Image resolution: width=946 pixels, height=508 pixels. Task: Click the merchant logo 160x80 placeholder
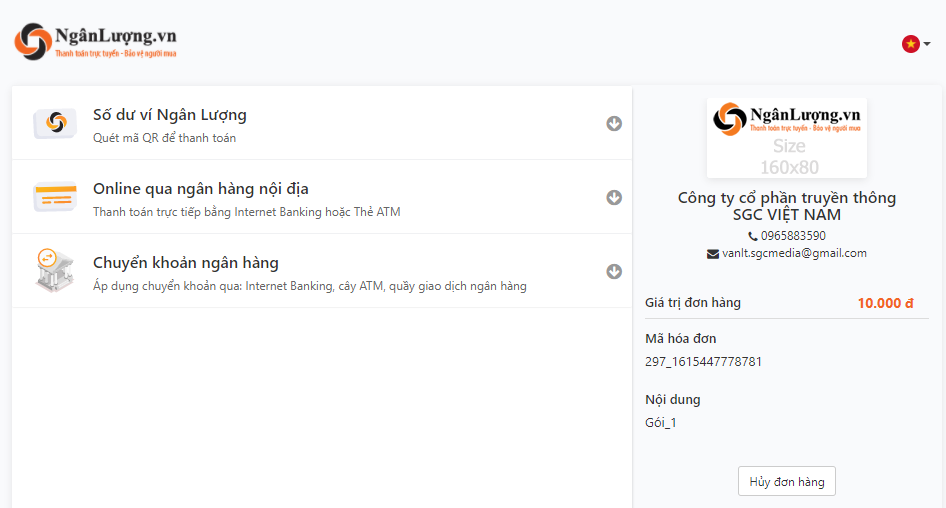[x=787, y=138]
